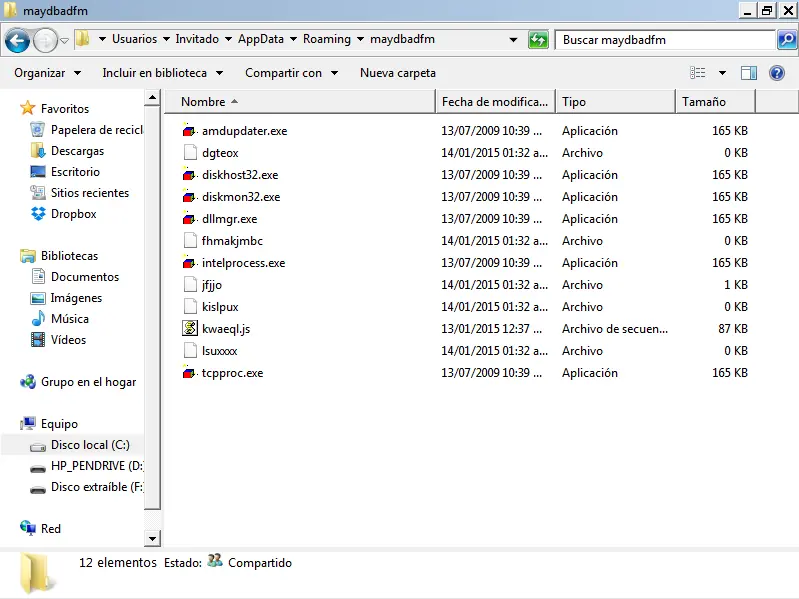Click the sidebar scrollbar down arrow
The height and width of the screenshot is (599, 799).
point(152,538)
